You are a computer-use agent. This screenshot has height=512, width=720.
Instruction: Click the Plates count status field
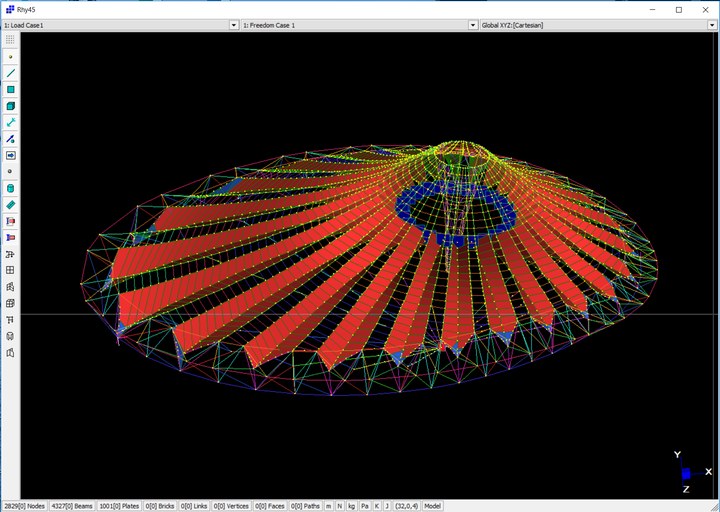coord(120,506)
